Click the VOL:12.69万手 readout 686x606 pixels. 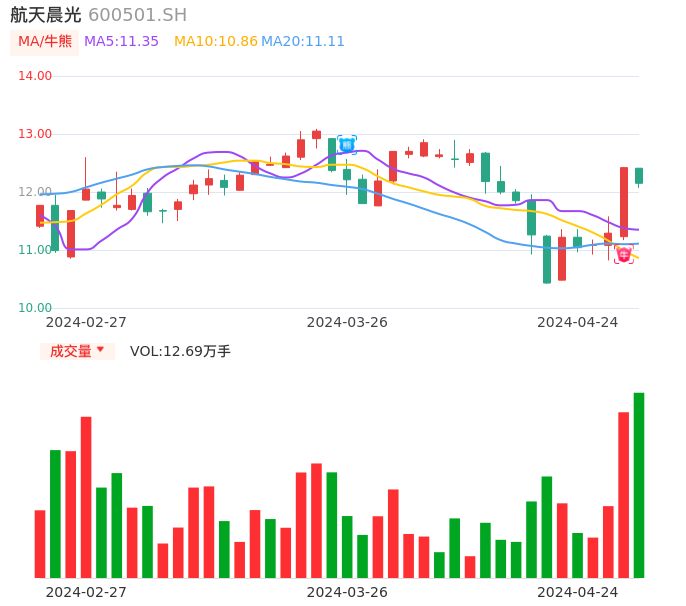point(180,351)
